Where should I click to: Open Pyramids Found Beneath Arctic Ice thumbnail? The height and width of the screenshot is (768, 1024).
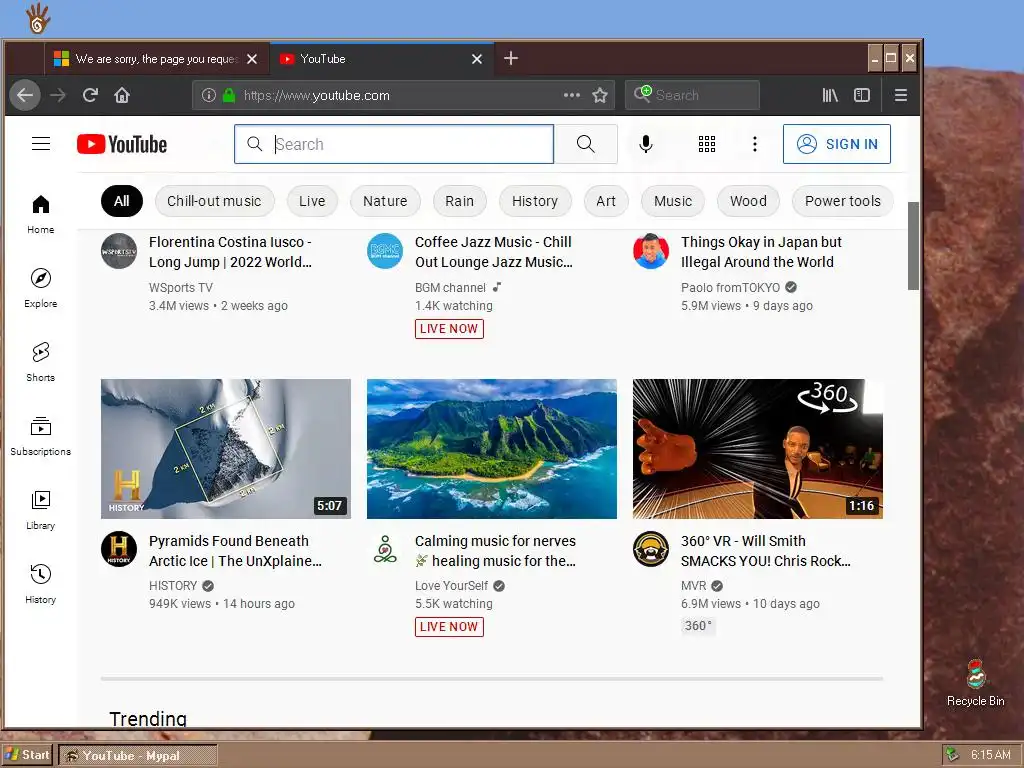tap(226, 449)
